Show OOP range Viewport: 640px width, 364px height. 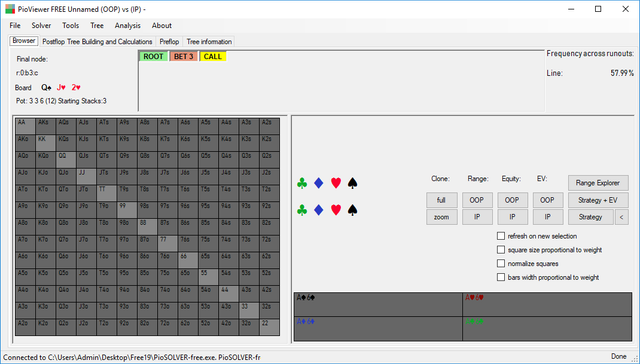tap(477, 200)
